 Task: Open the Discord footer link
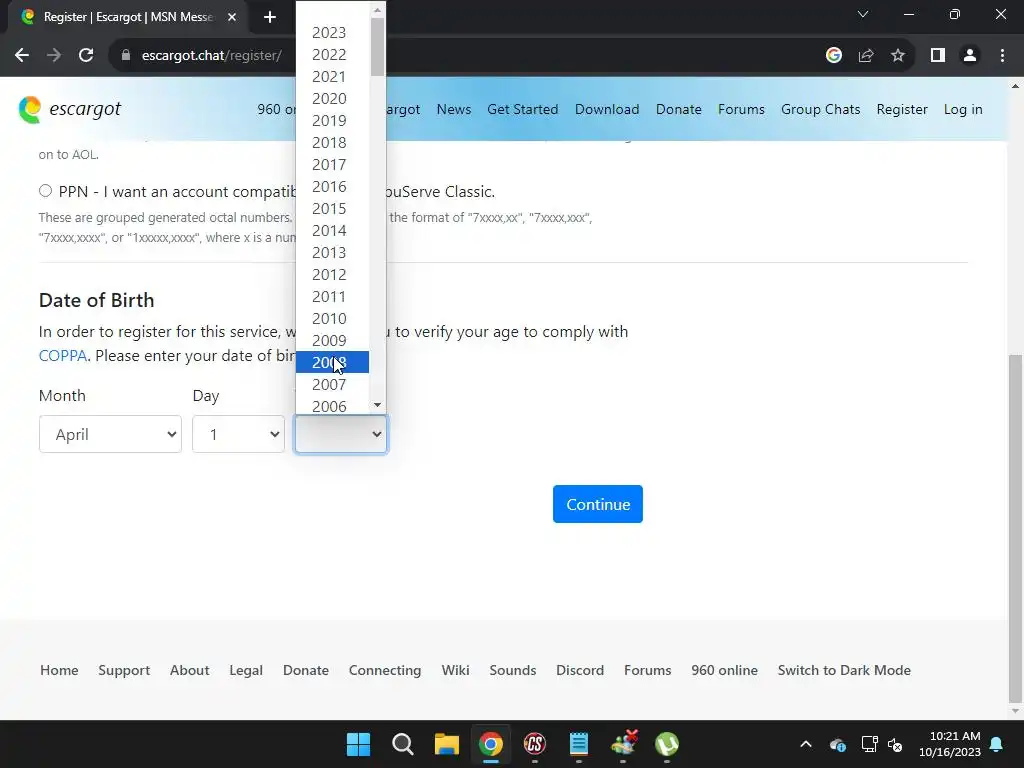pyautogui.click(x=580, y=670)
